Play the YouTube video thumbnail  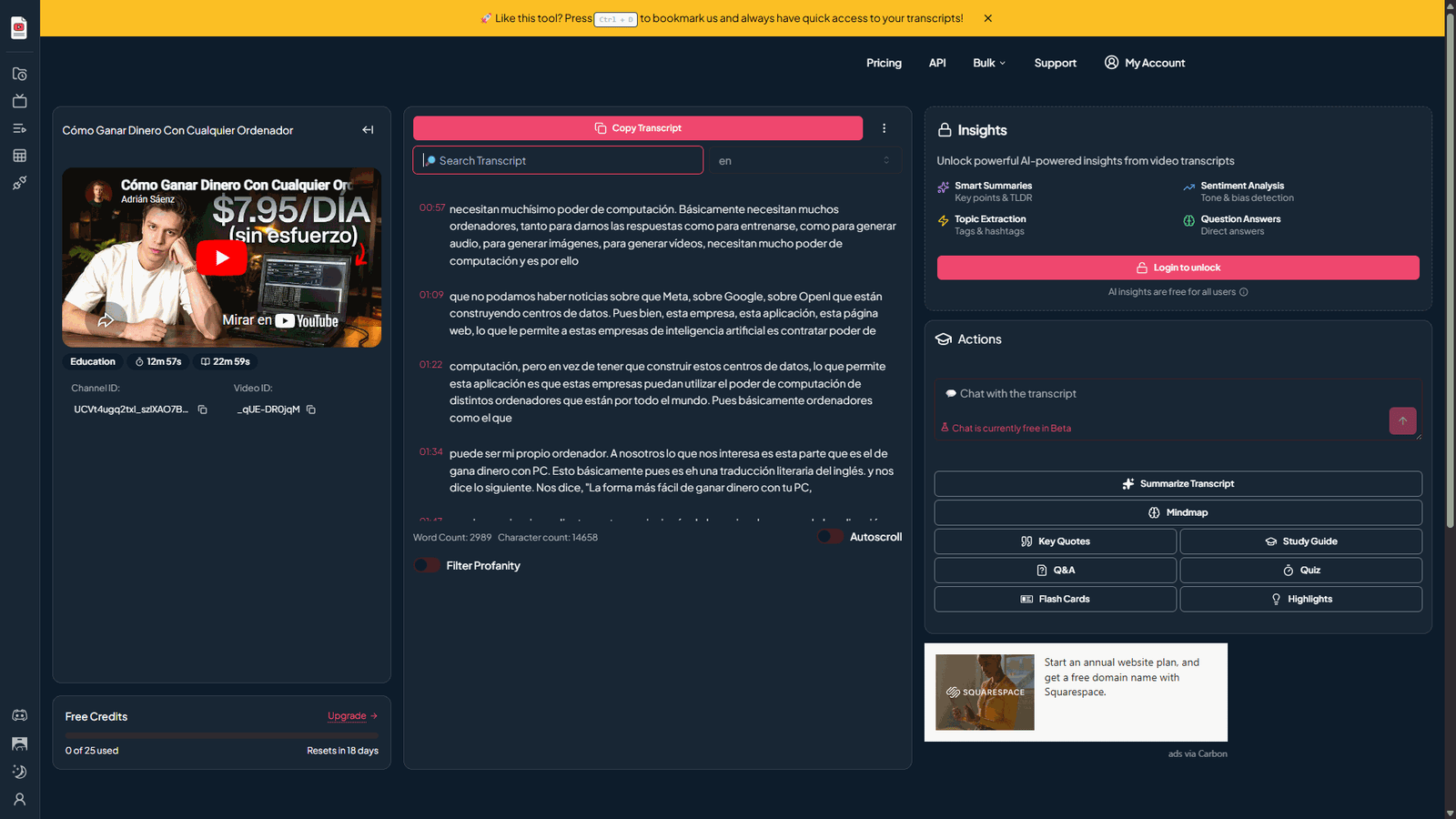(221, 258)
